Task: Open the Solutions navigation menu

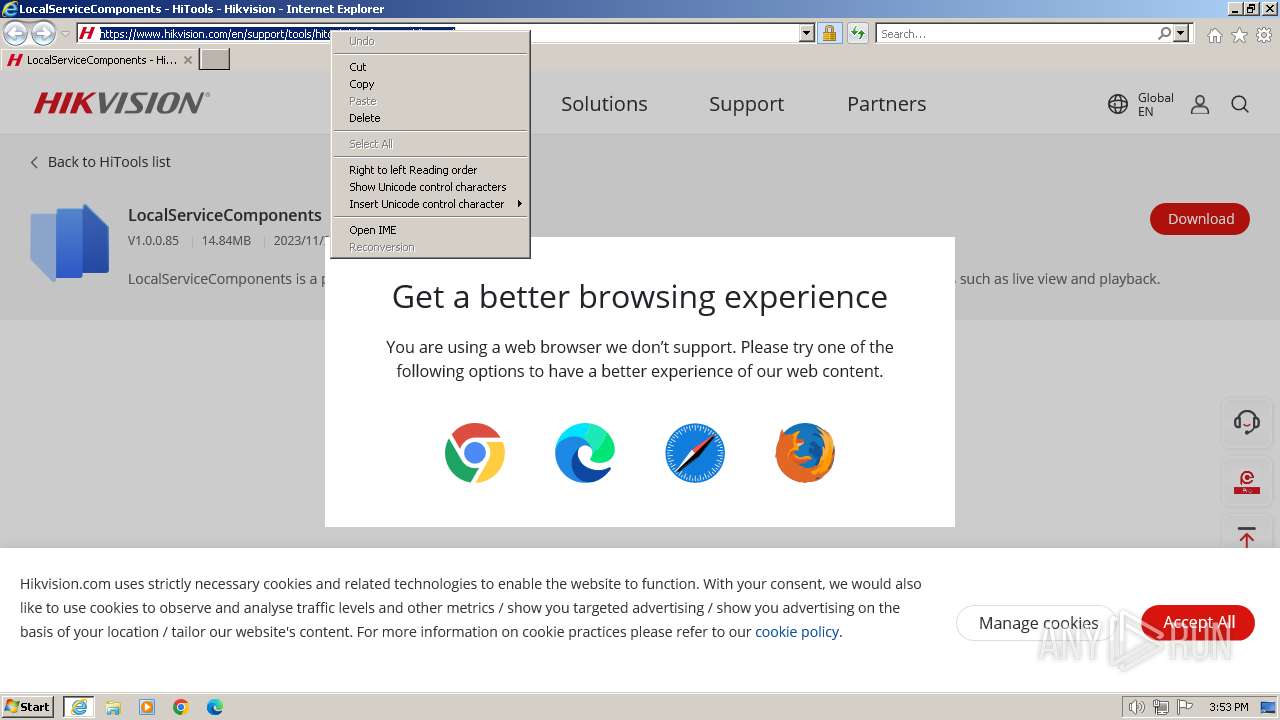Action: pyautogui.click(x=604, y=104)
